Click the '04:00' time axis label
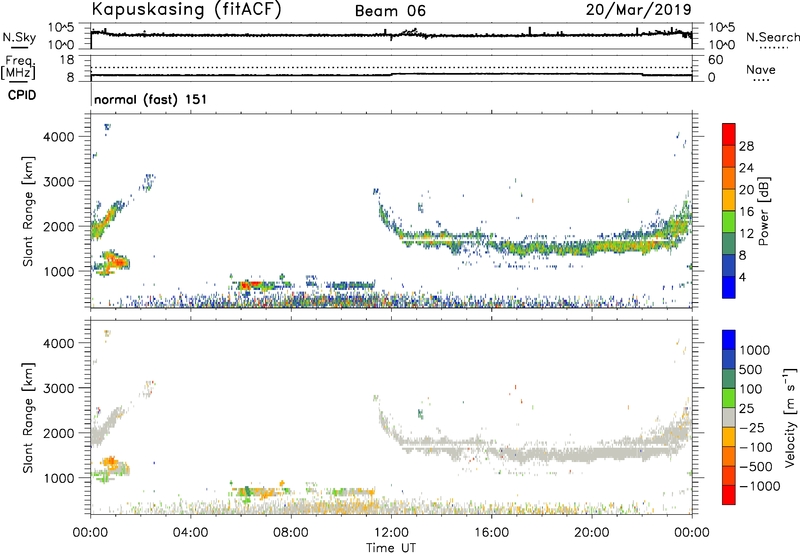This screenshot has height=554, width=800. (x=191, y=533)
